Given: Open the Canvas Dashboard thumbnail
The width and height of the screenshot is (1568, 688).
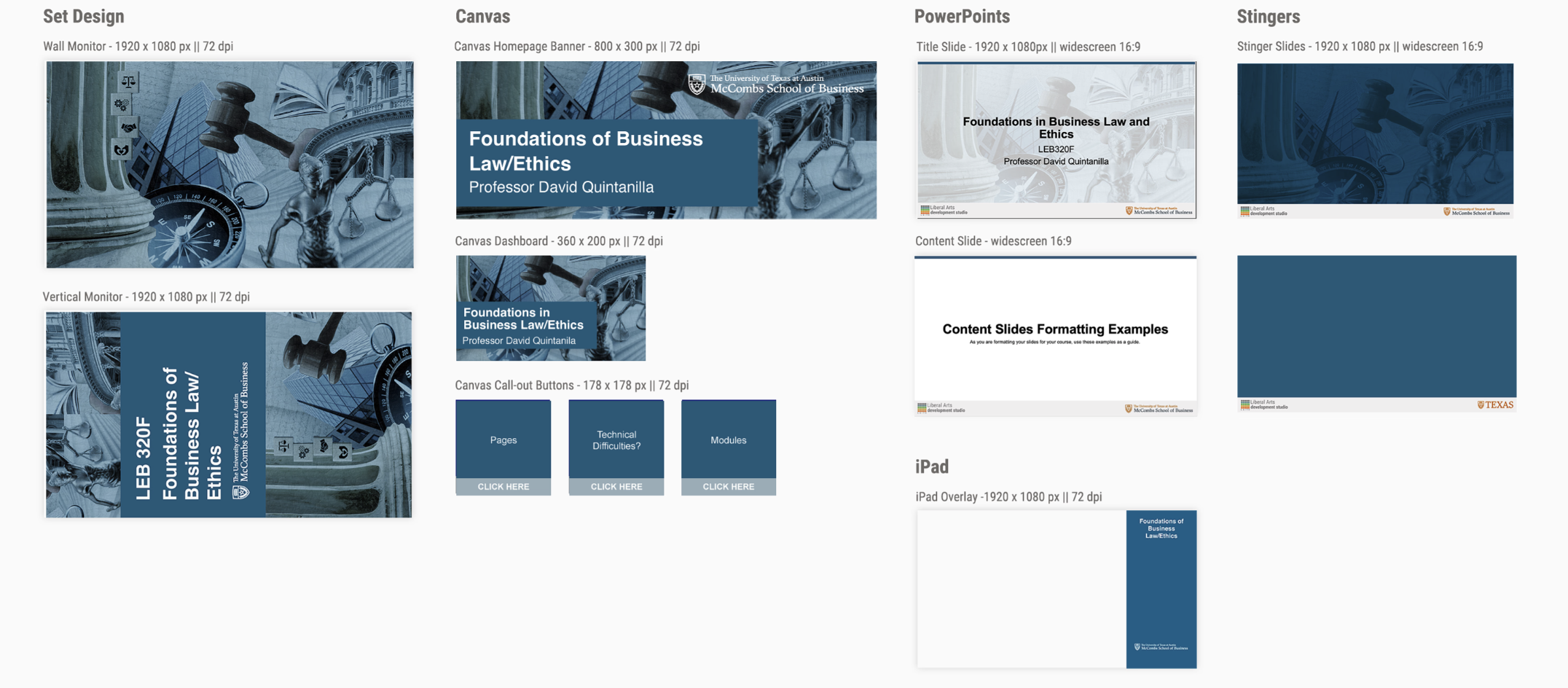Looking at the screenshot, I should tap(550, 308).
